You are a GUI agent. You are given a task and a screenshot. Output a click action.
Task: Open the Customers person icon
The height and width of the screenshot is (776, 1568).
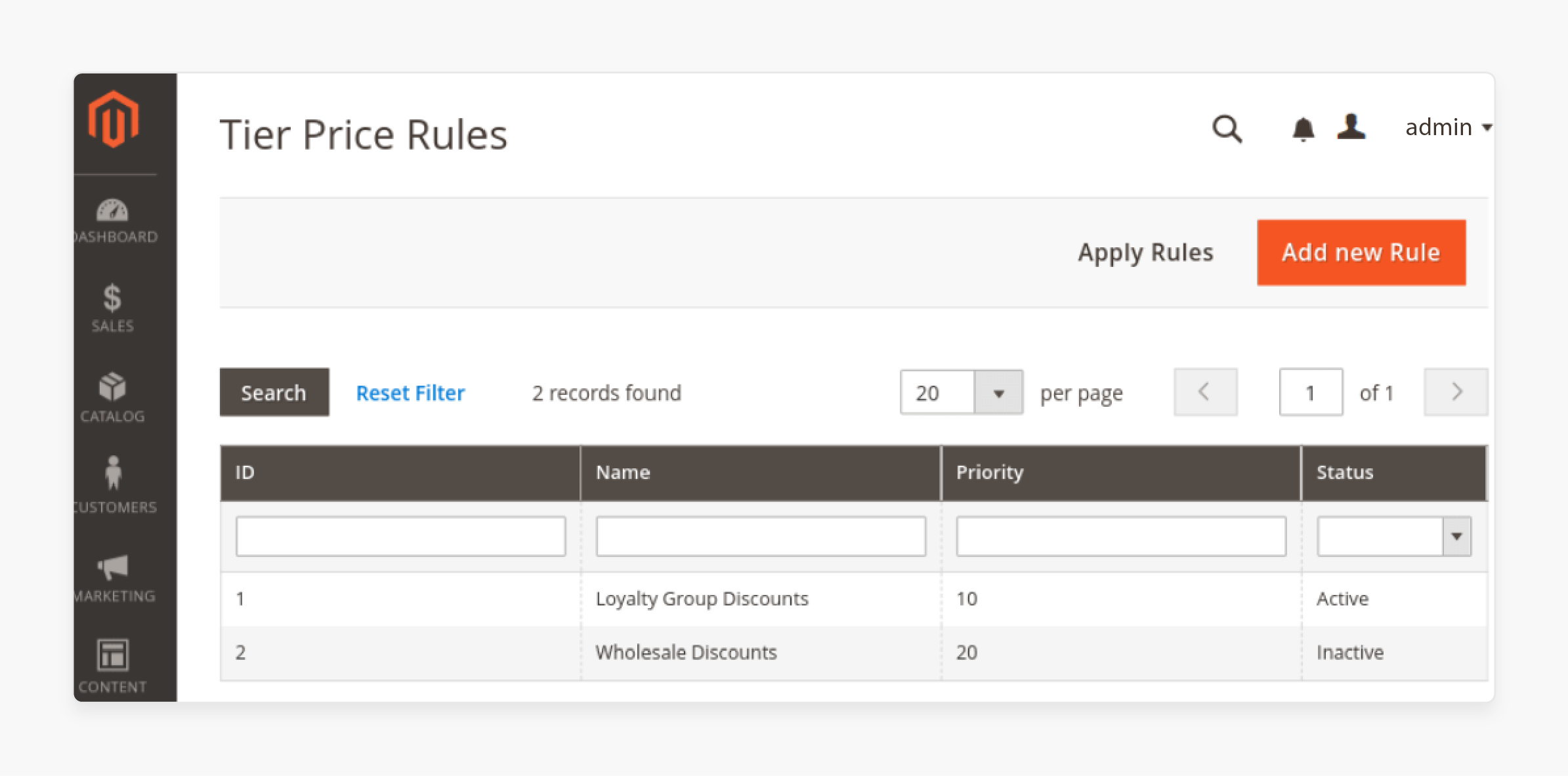point(113,472)
